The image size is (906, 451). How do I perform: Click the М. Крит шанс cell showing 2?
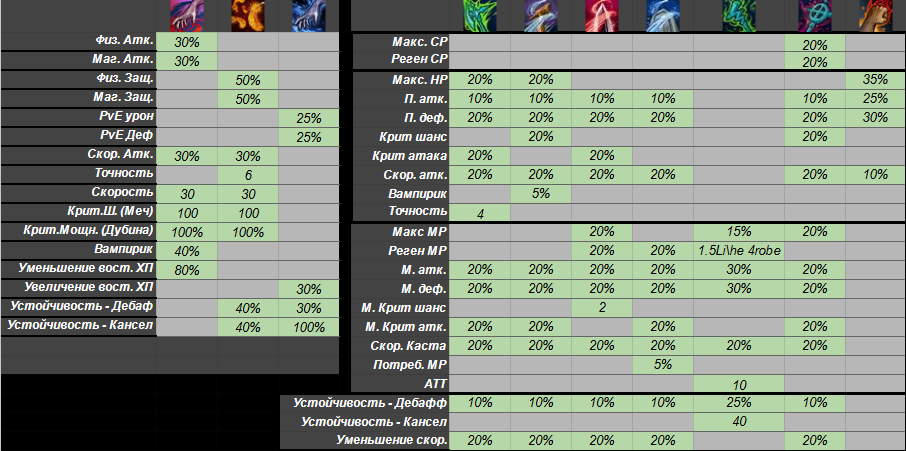coord(602,307)
